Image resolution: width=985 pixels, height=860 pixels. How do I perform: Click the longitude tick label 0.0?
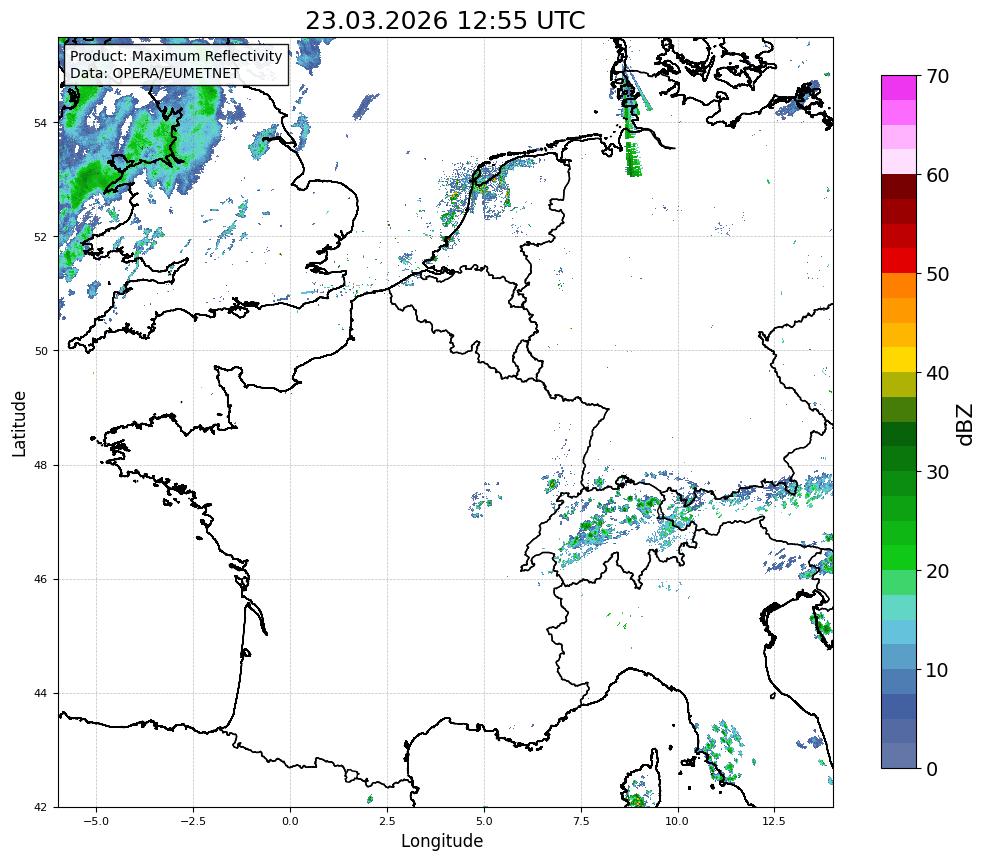[x=290, y=821]
